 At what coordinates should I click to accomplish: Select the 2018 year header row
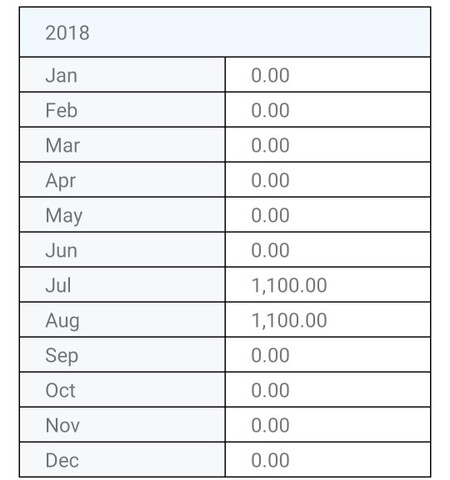(x=225, y=32)
